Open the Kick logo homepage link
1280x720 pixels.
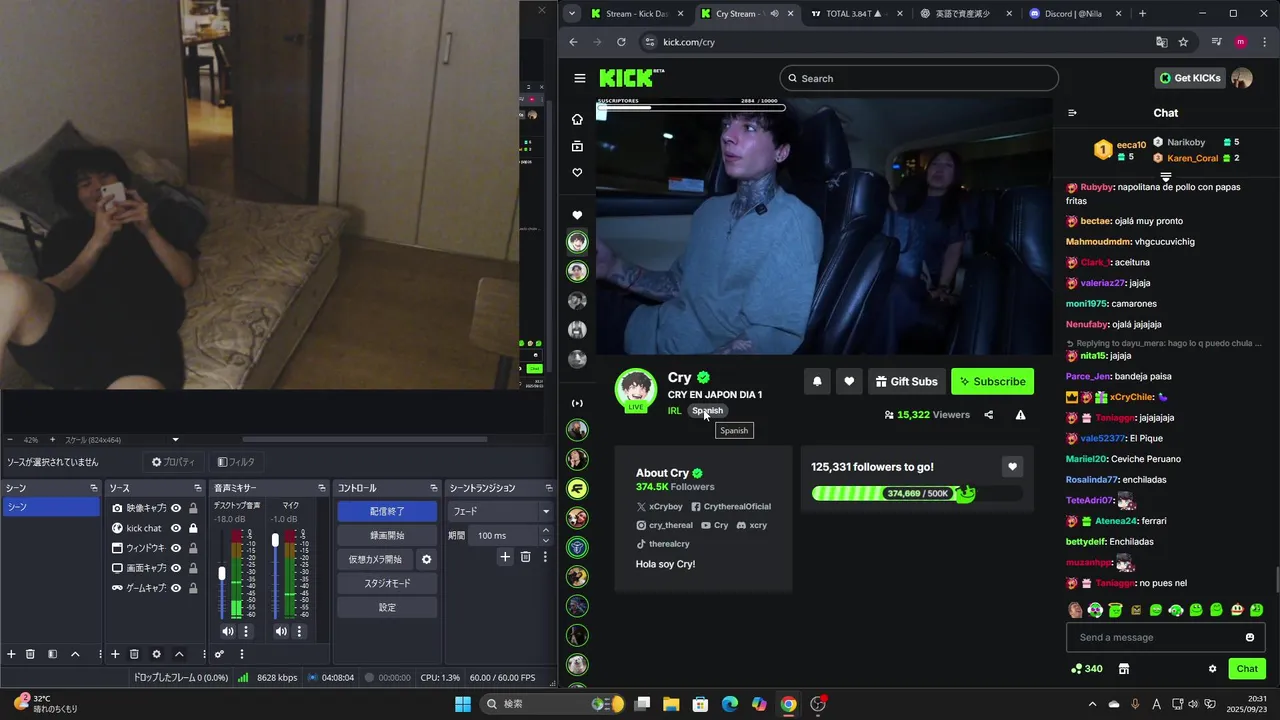point(631,78)
